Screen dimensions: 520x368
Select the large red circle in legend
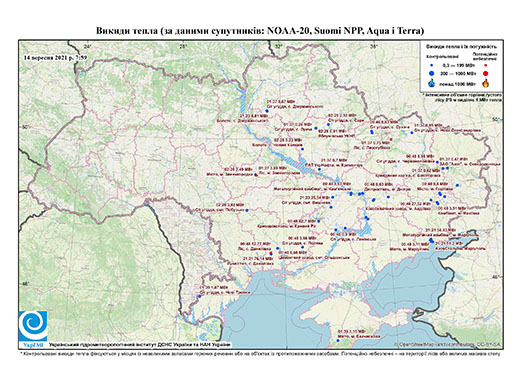pyautogui.click(x=486, y=73)
